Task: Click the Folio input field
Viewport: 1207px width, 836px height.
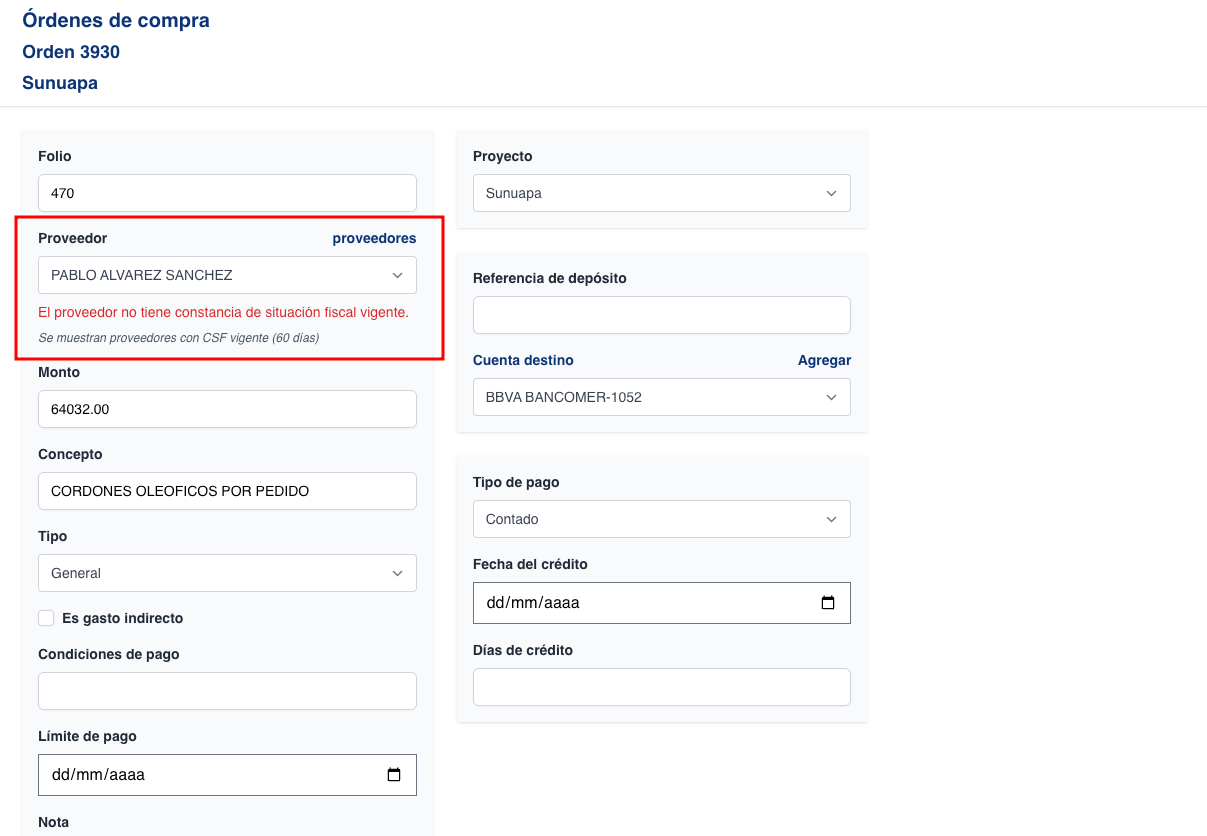Action: point(227,193)
